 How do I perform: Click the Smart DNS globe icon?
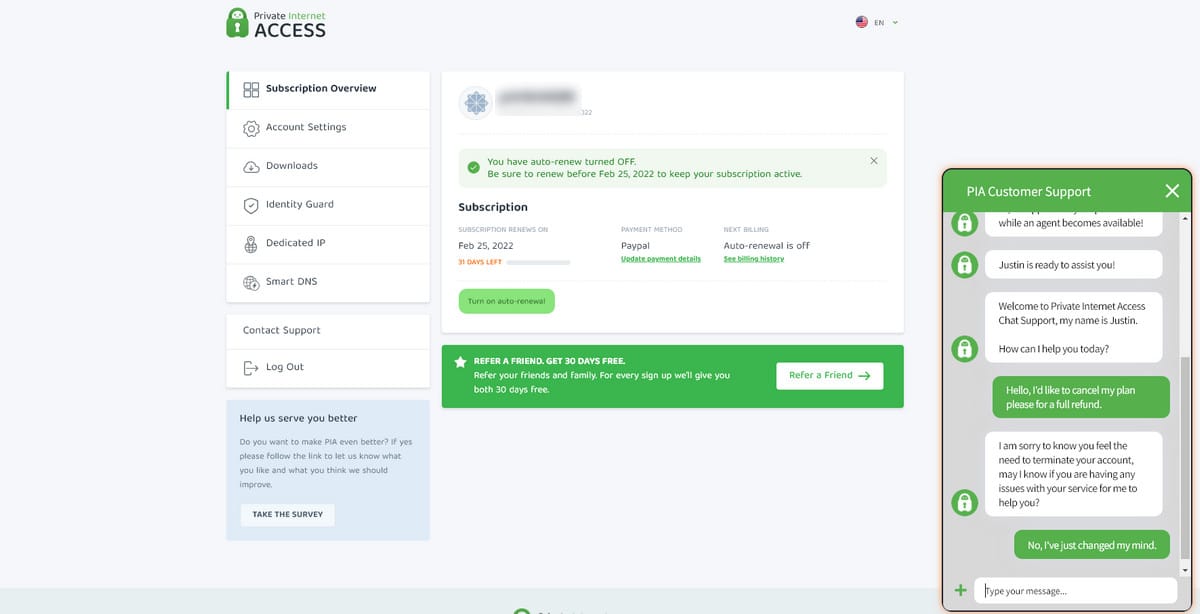pos(252,282)
